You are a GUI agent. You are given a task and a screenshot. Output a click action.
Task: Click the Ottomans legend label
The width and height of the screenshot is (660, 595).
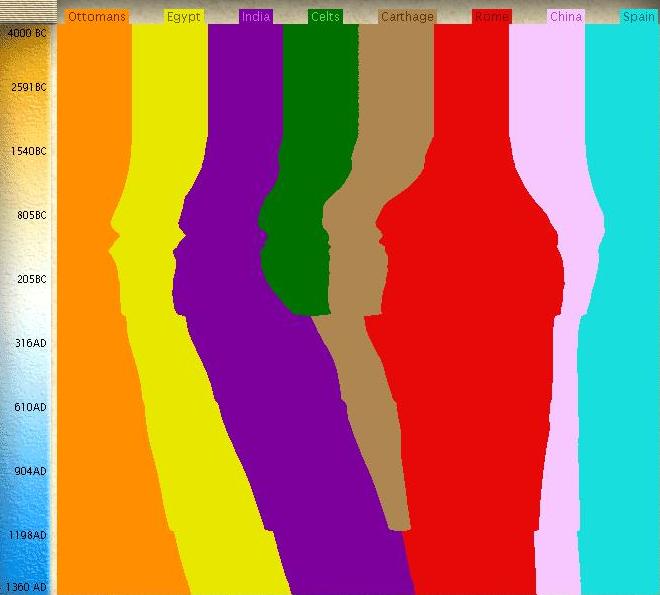coord(97,16)
